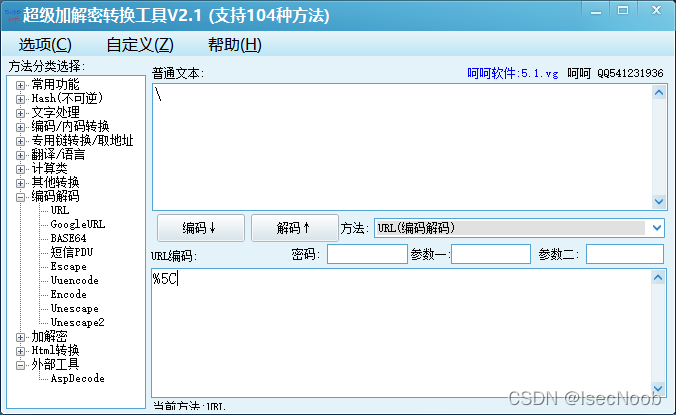676x415 pixels.
Task: Click the 编码↓ button
Action: tap(201, 228)
